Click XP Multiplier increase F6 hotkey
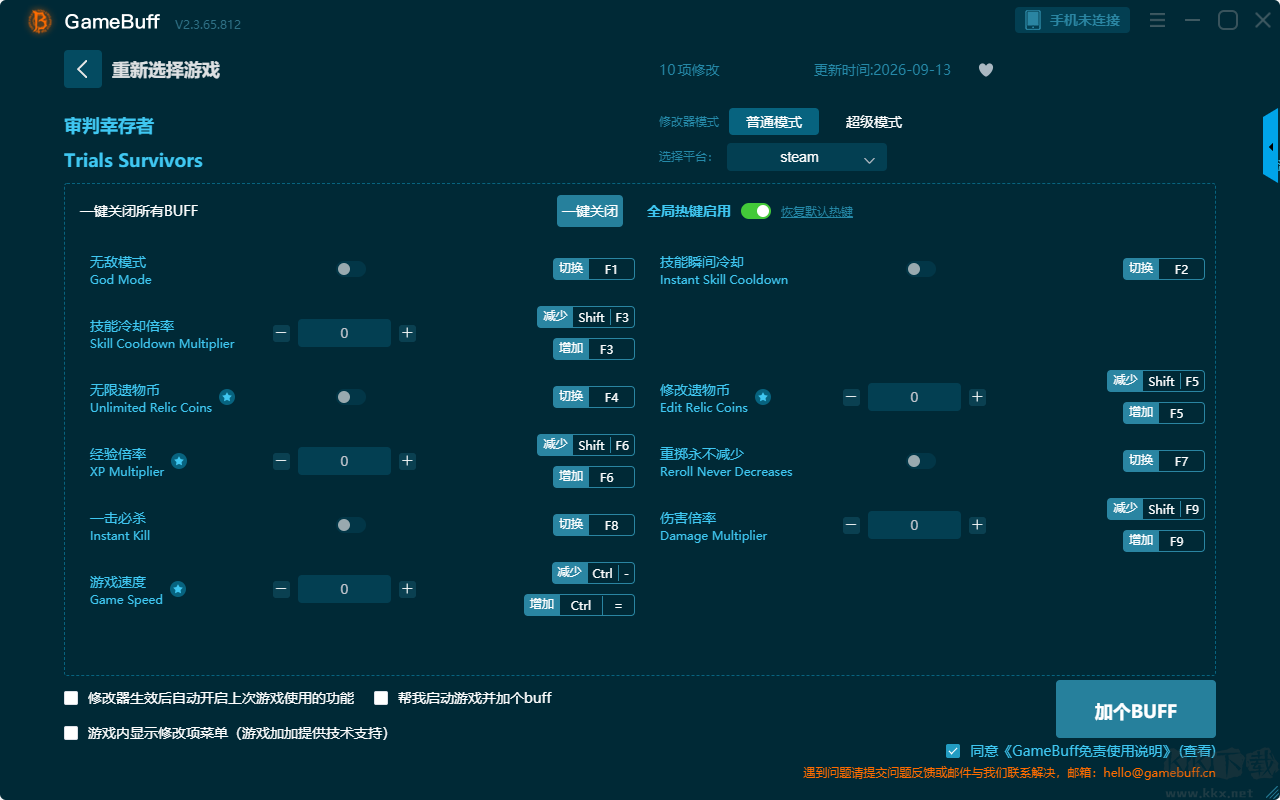The image size is (1280, 800). pyautogui.click(x=594, y=477)
